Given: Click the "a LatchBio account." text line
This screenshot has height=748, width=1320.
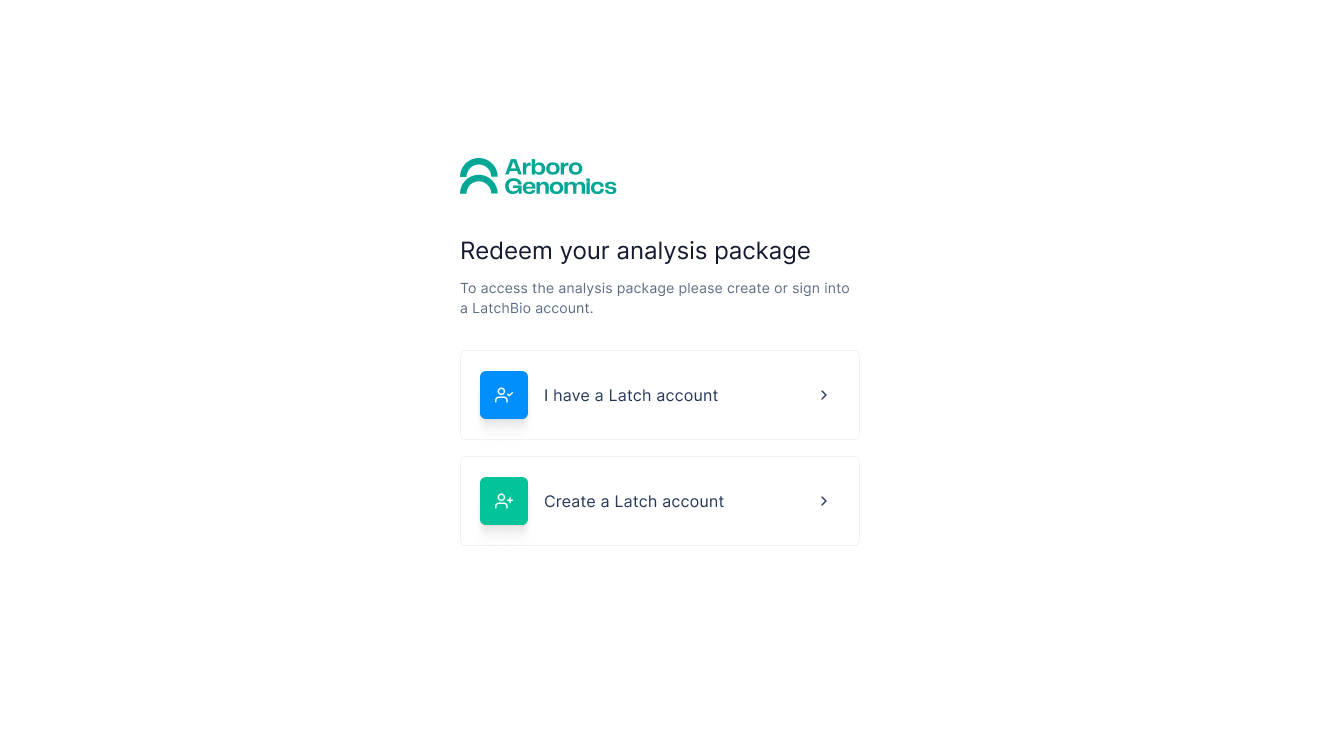Looking at the screenshot, I should [x=527, y=308].
